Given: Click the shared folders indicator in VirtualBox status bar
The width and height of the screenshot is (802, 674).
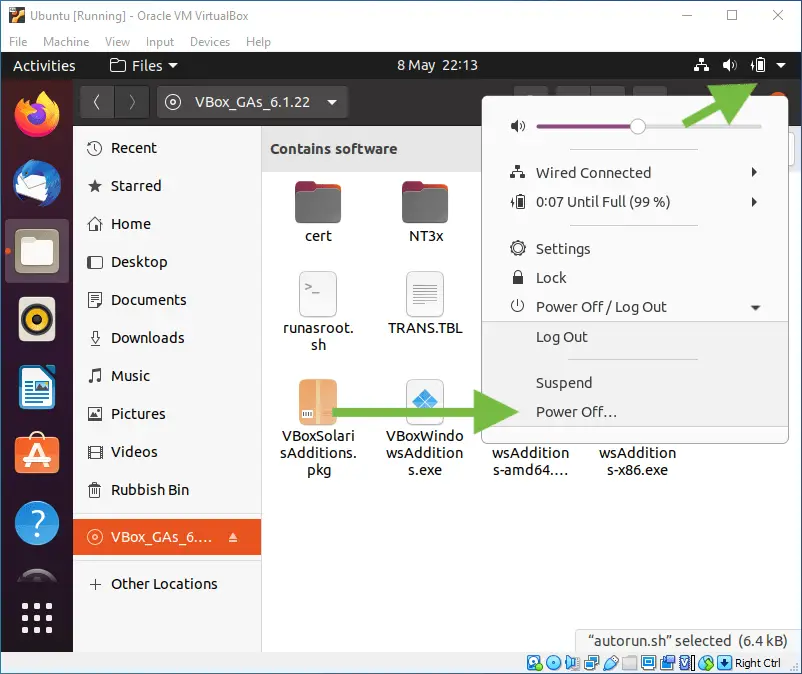Looking at the screenshot, I should (629, 663).
